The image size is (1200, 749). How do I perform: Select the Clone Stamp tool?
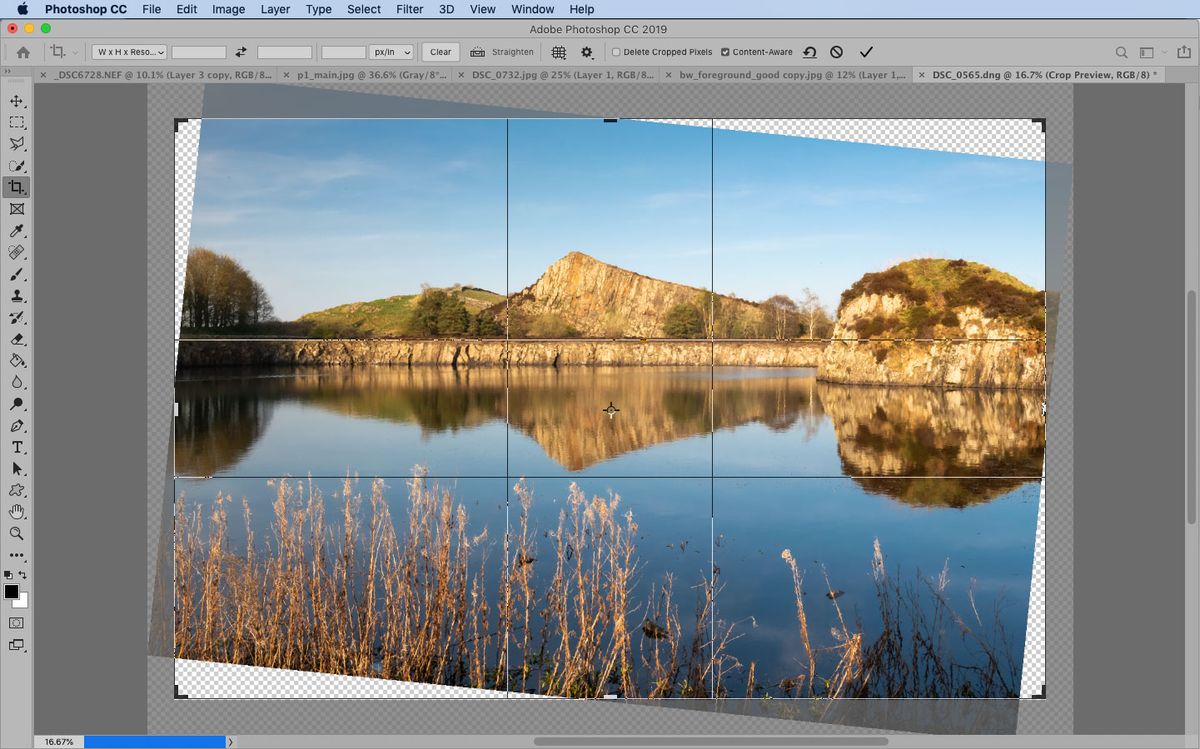17,296
